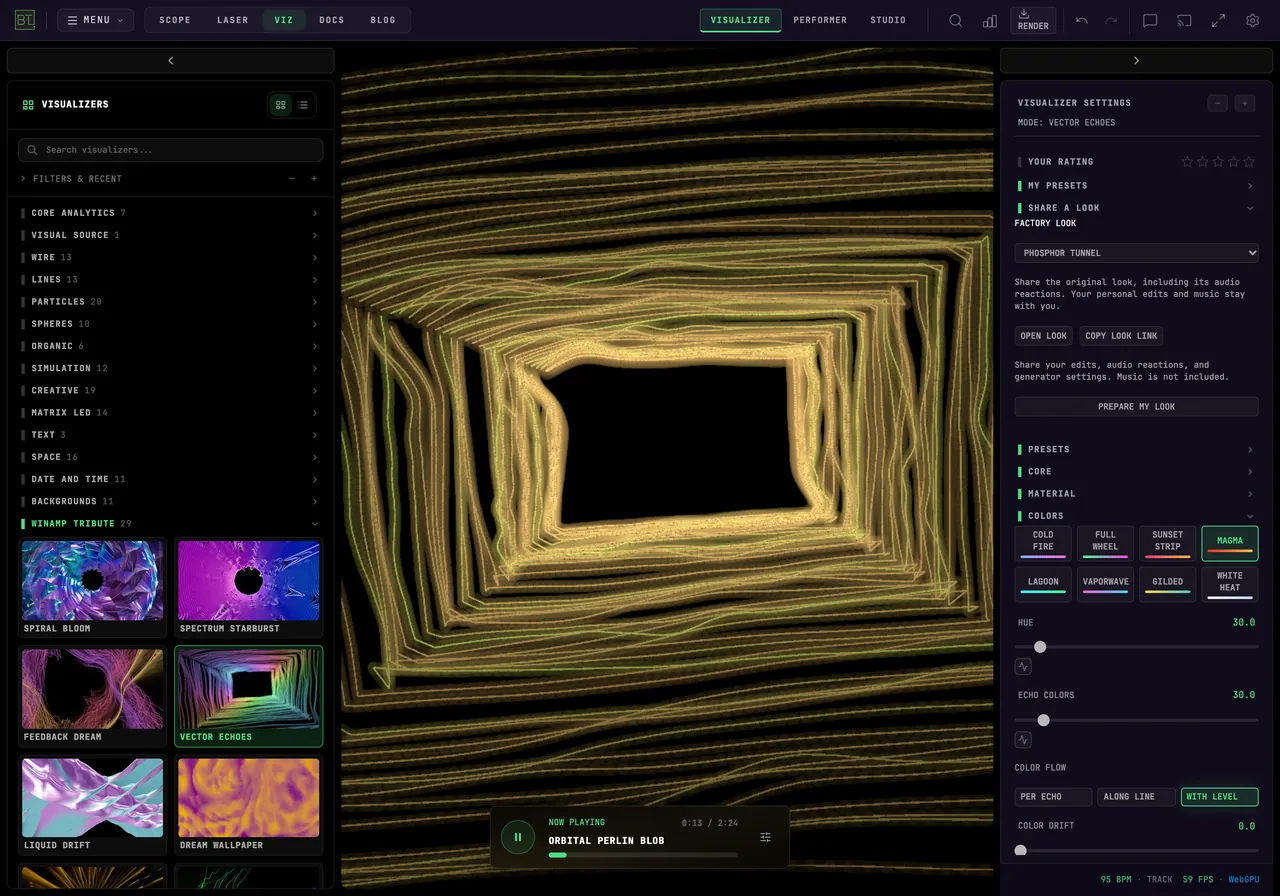Rate with the fifth star
This screenshot has height=896, width=1280.
1248,161
